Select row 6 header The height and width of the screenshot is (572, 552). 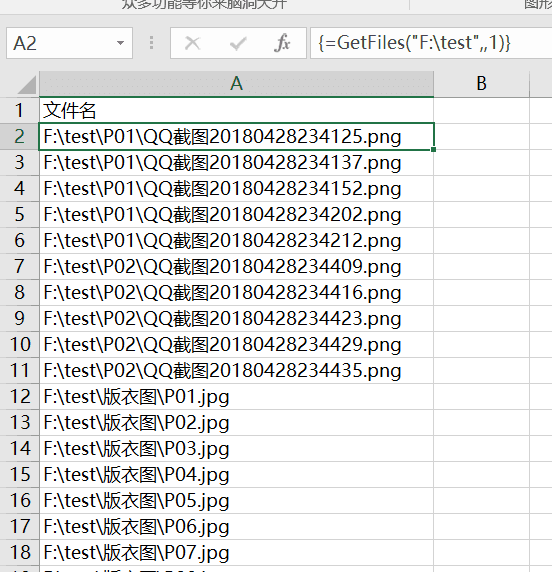pyautogui.click(x=20, y=240)
